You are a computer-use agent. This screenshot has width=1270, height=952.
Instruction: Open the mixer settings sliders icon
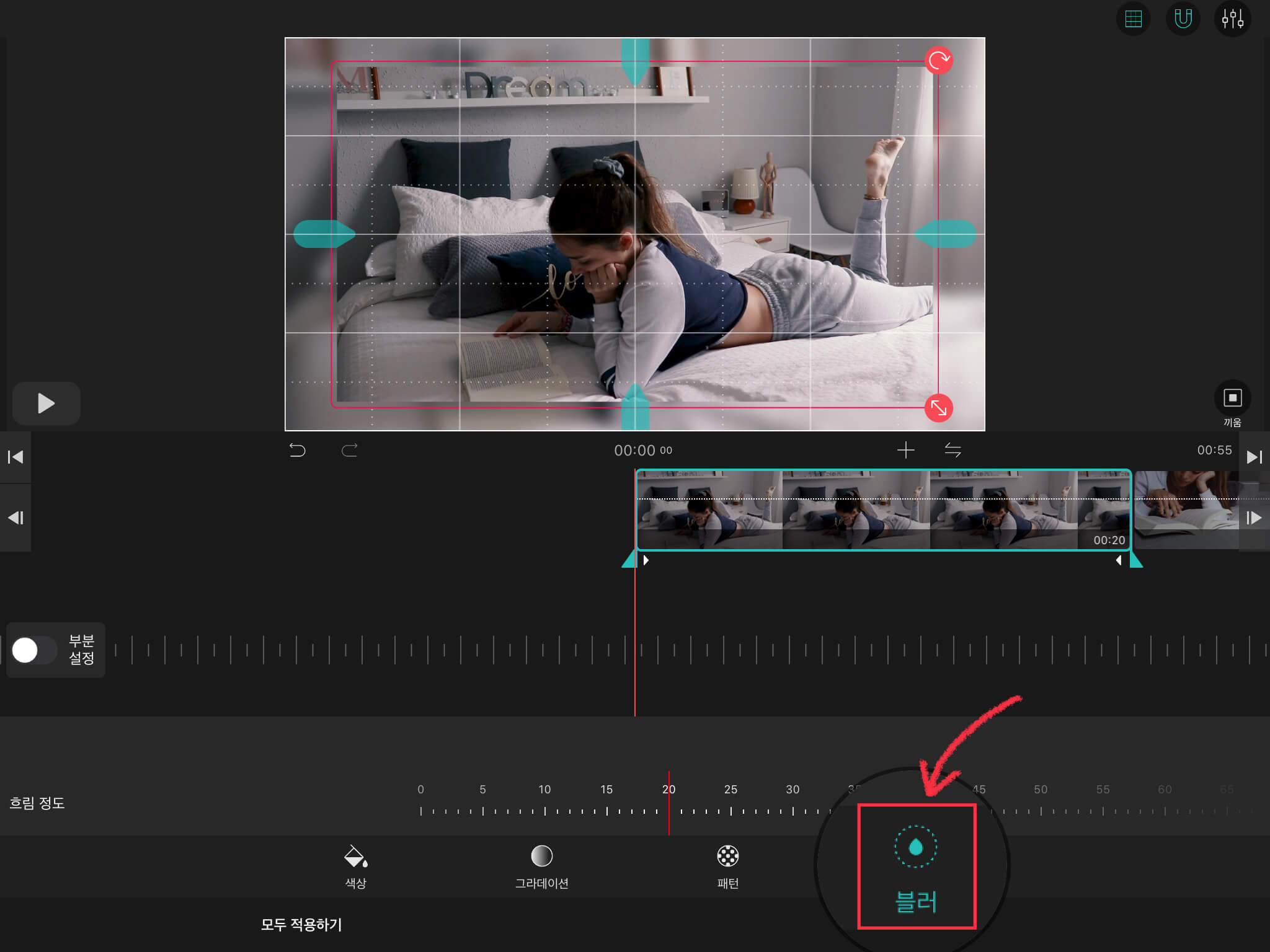[x=1232, y=19]
